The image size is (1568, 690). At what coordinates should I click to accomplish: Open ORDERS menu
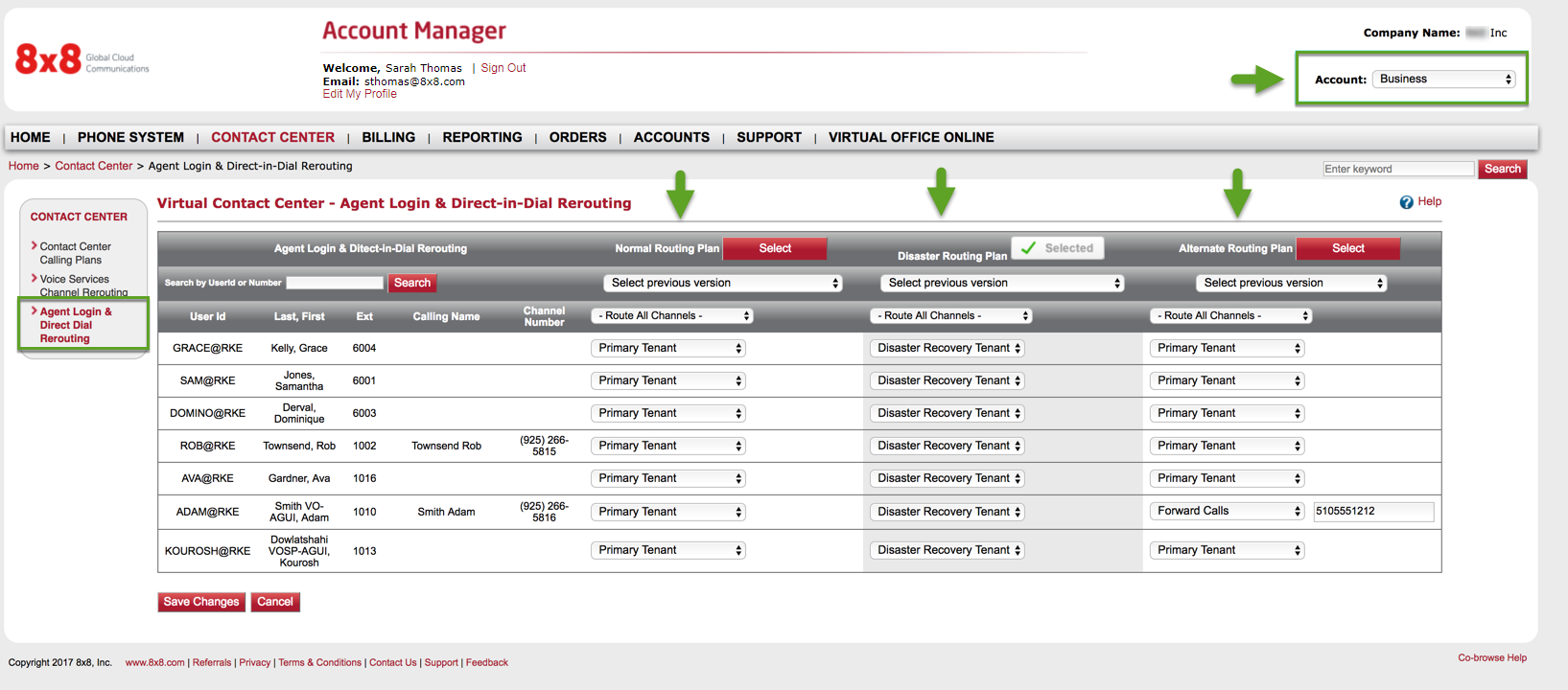click(x=578, y=138)
